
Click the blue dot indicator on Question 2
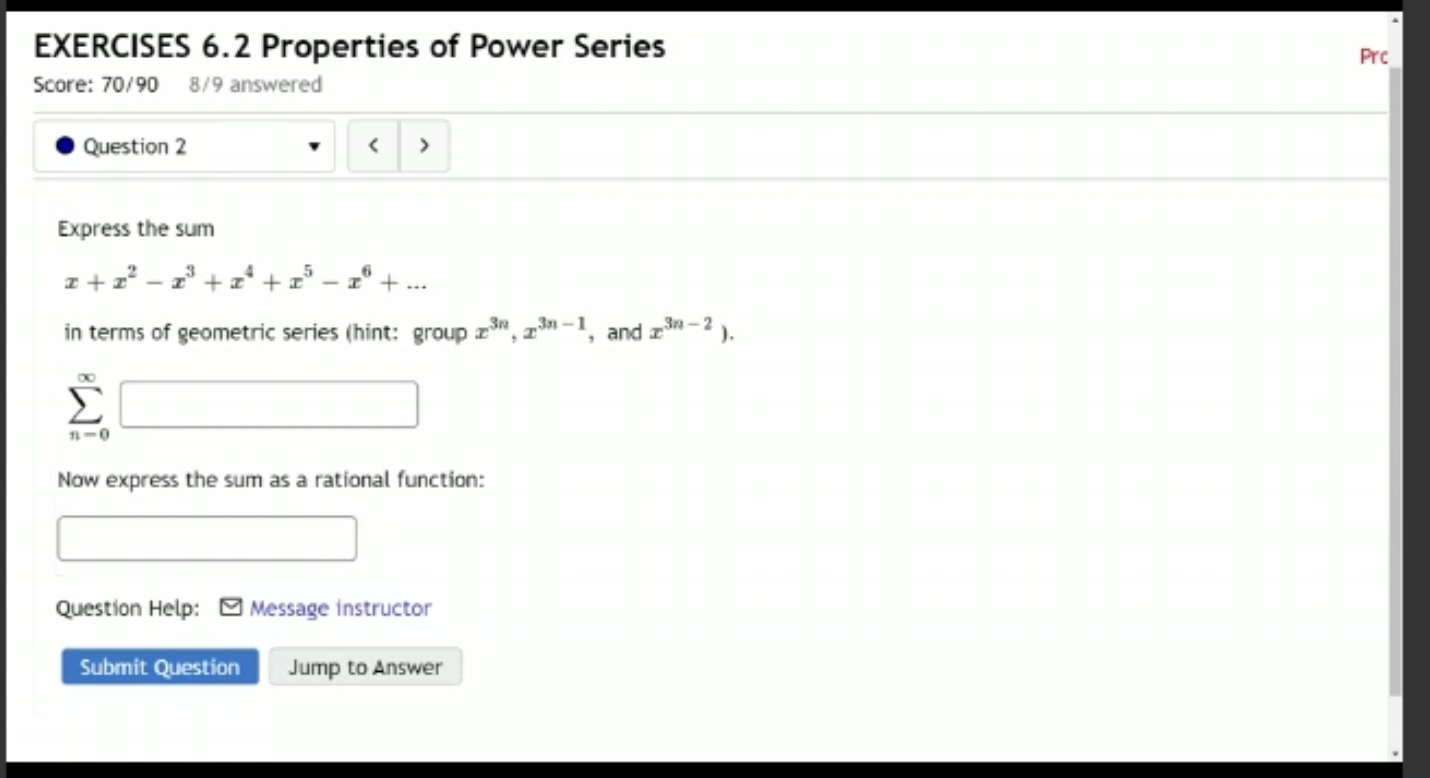pos(64,146)
